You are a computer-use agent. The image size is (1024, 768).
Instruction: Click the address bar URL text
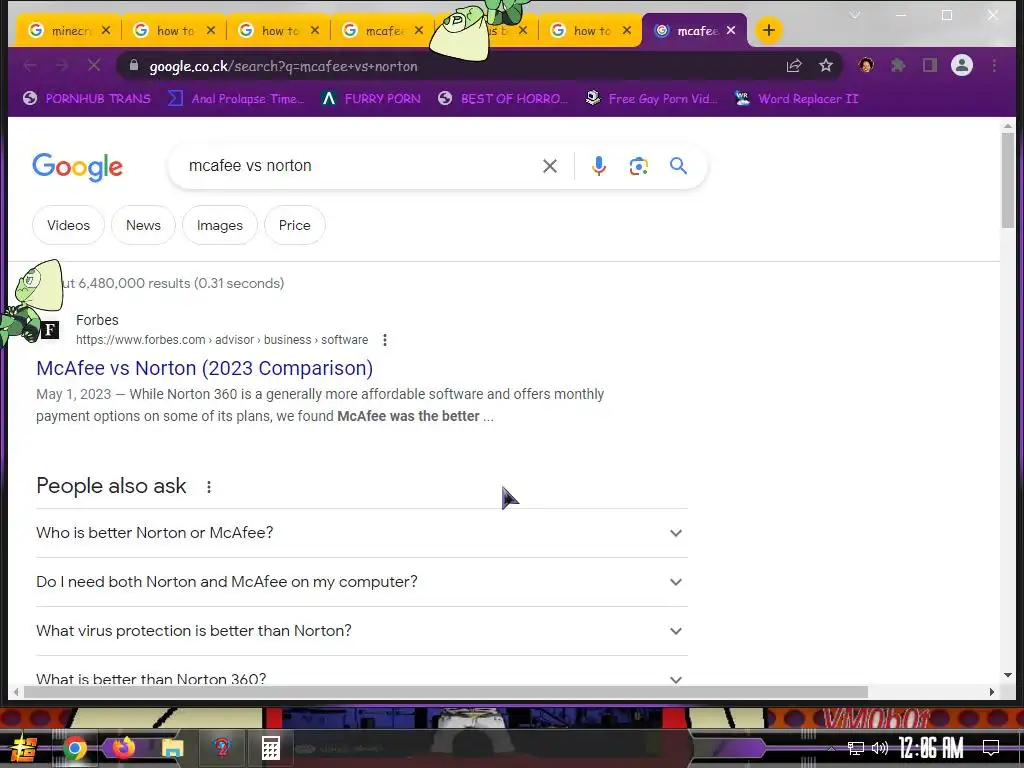pos(283,66)
